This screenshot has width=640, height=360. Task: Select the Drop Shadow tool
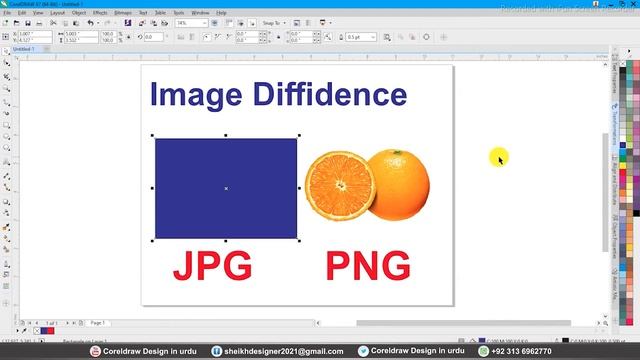(6, 202)
